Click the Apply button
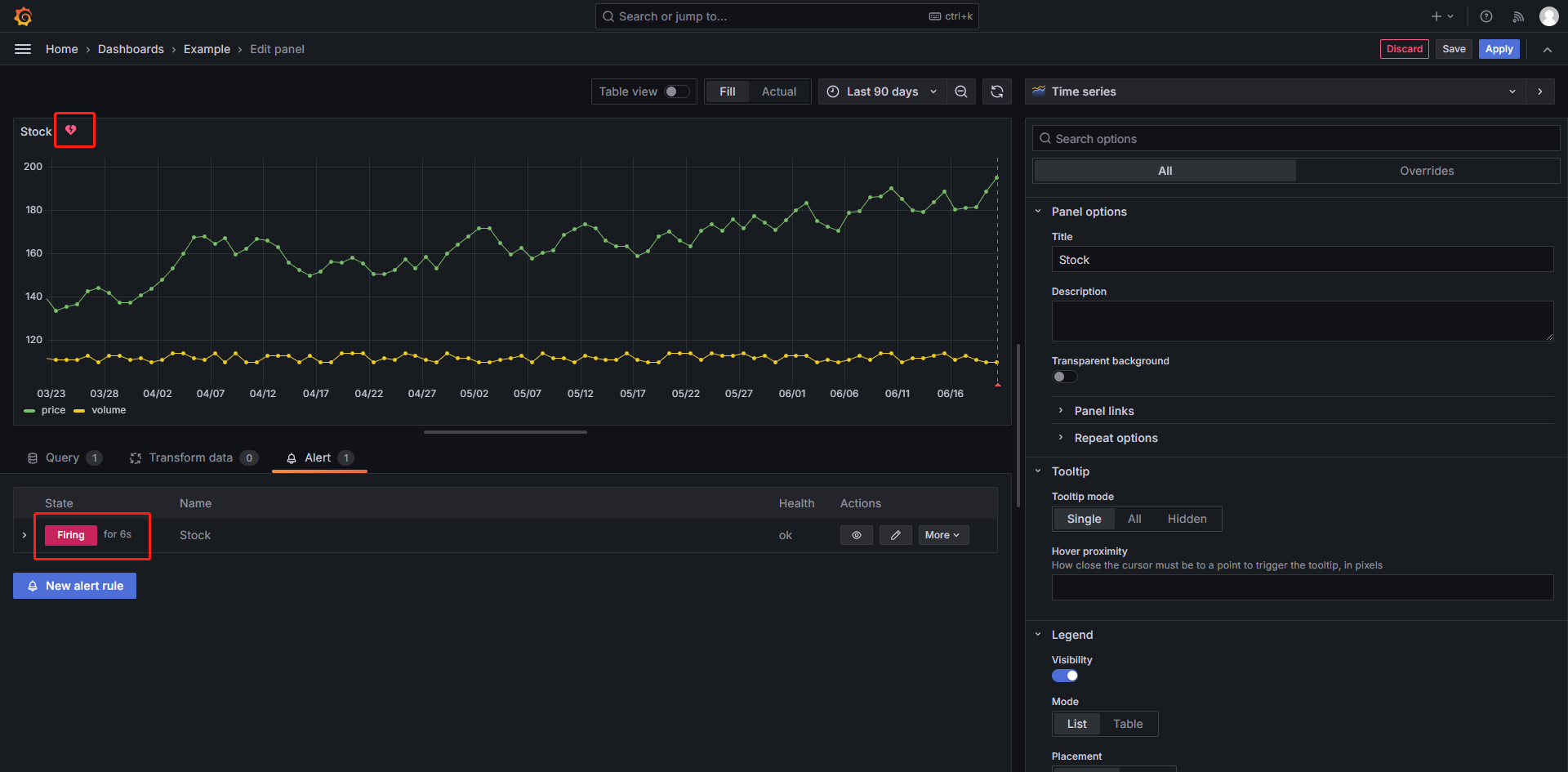 point(1499,49)
